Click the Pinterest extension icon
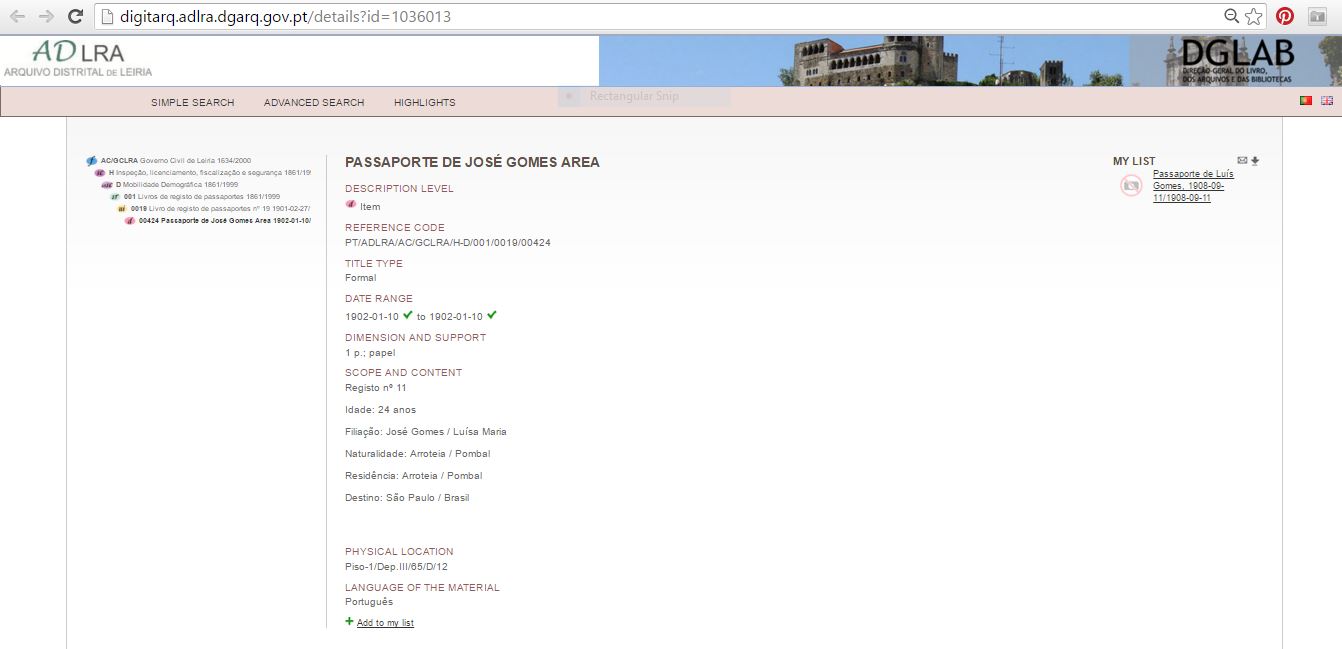 (1285, 16)
